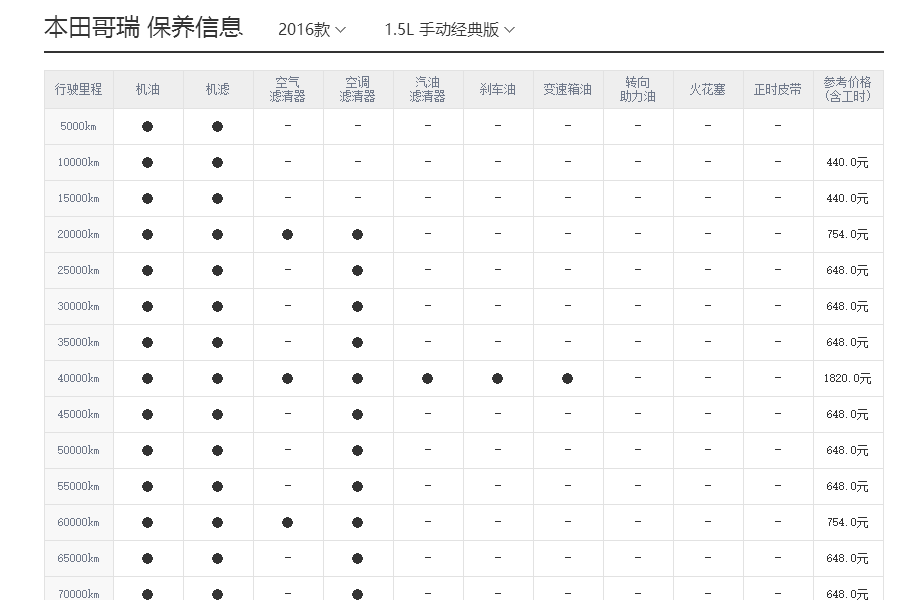The width and height of the screenshot is (915, 600).
Task: Open the 2016款 model year dropdown
Action: 311,29
